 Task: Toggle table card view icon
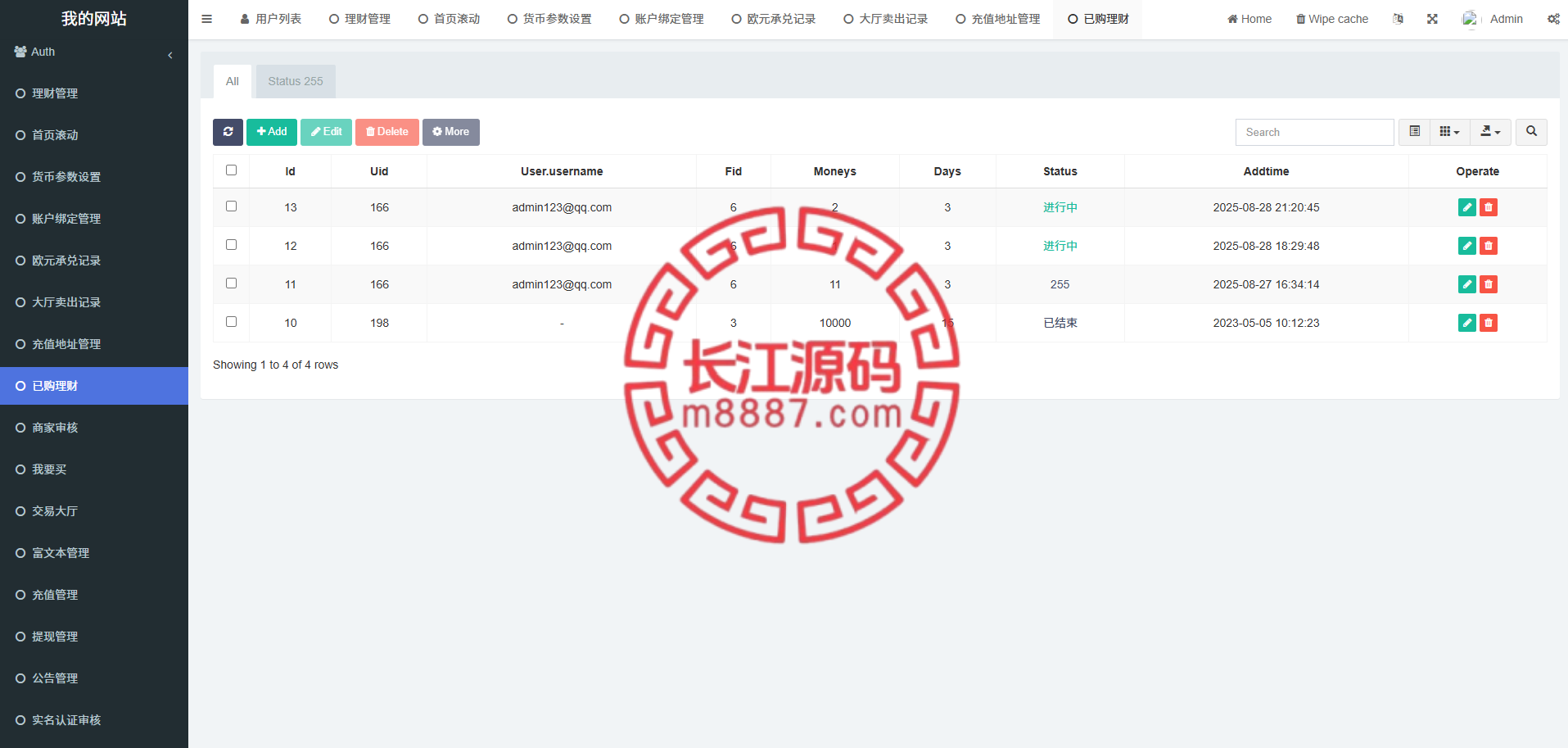coord(1414,132)
